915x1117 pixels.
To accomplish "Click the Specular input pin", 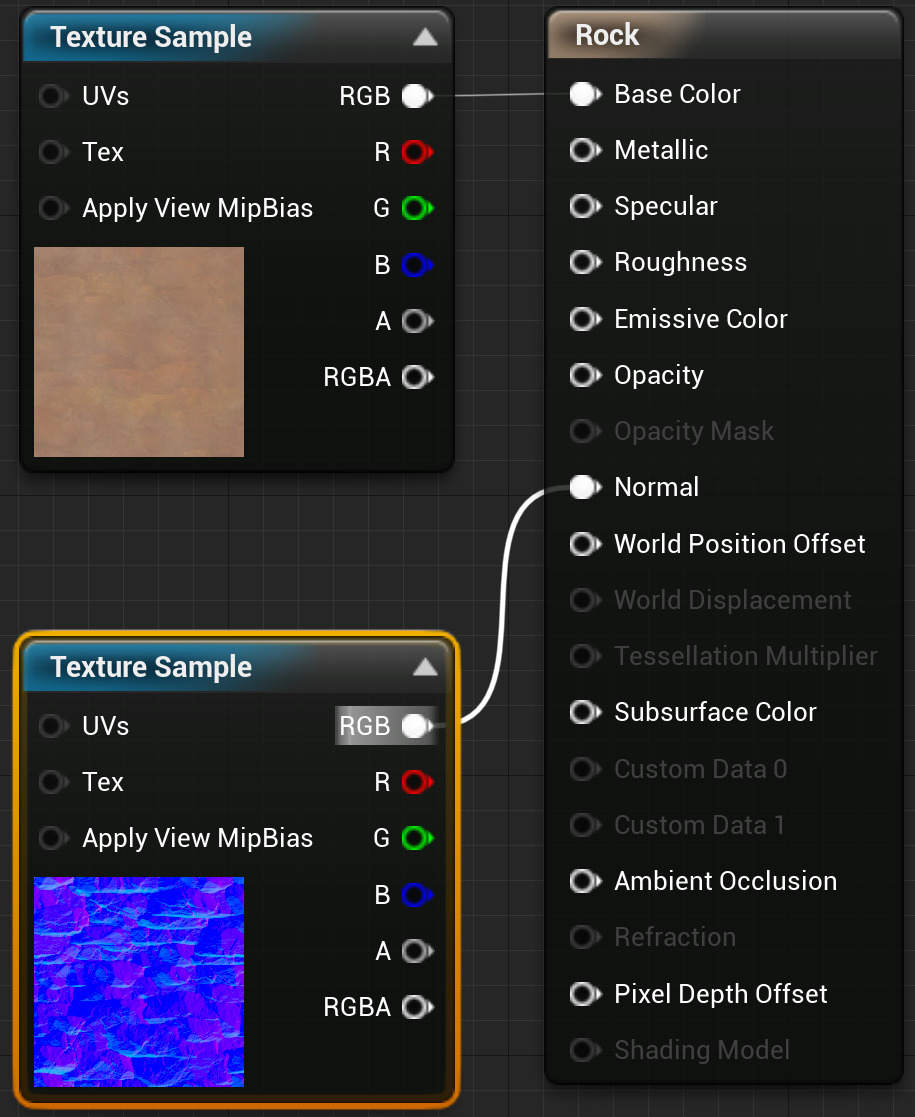I will point(583,206).
